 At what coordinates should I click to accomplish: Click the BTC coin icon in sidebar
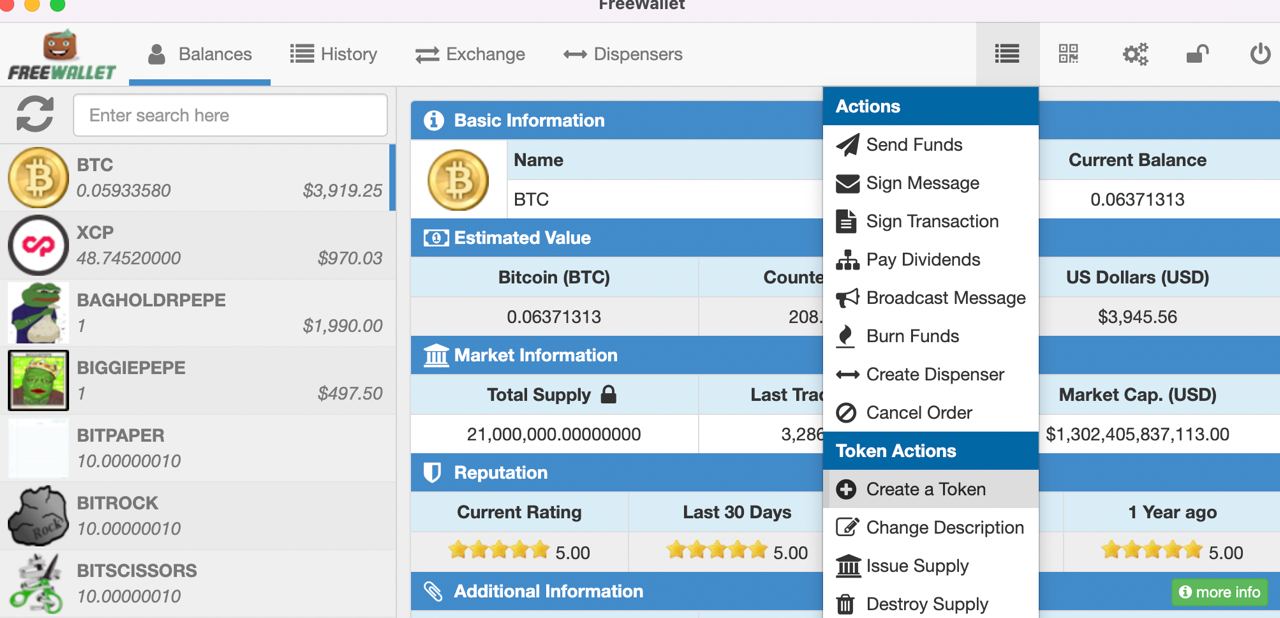38,178
